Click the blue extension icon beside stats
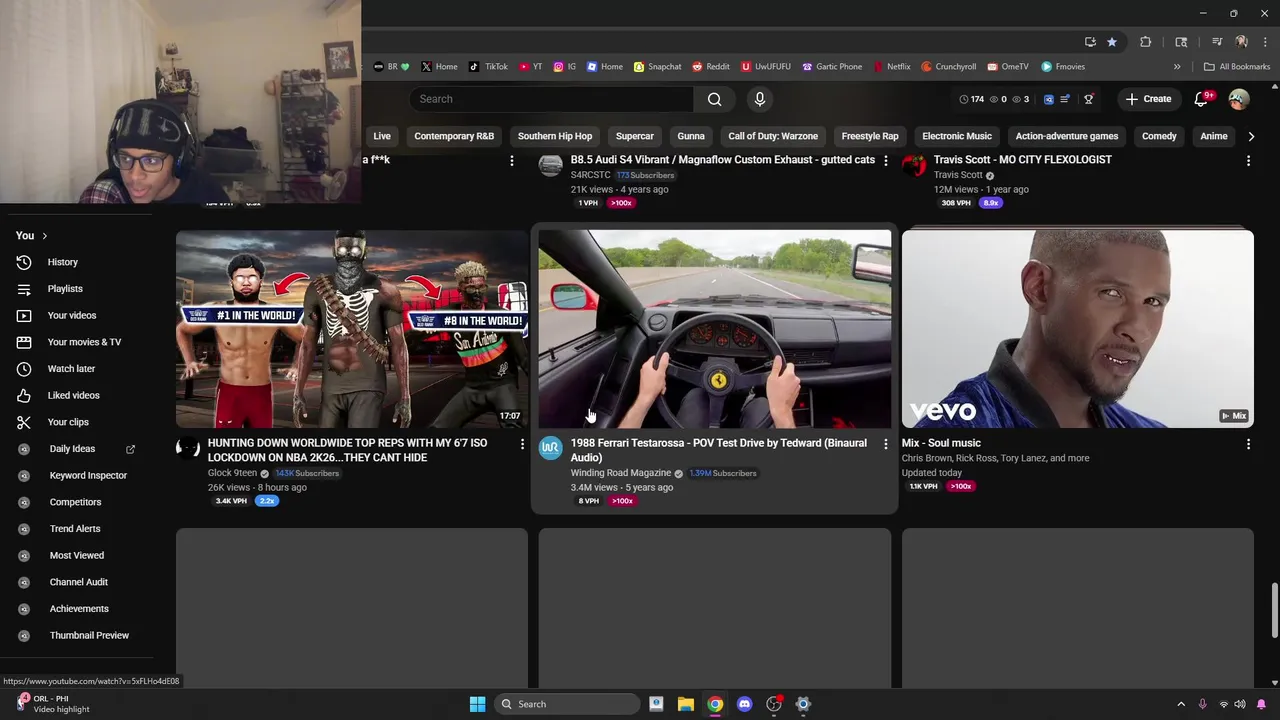Image resolution: width=1280 pixels, height=720 pixels. click(1048, 99)
